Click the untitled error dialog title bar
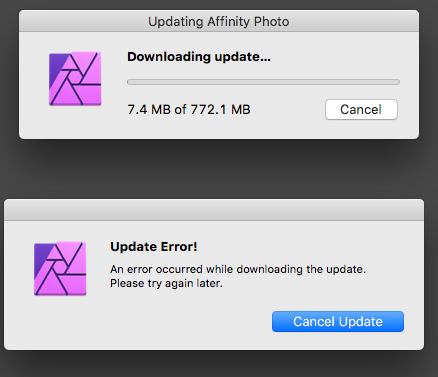Image resolution: width=438 pixels, height=377 pixels. coord(214,210)
